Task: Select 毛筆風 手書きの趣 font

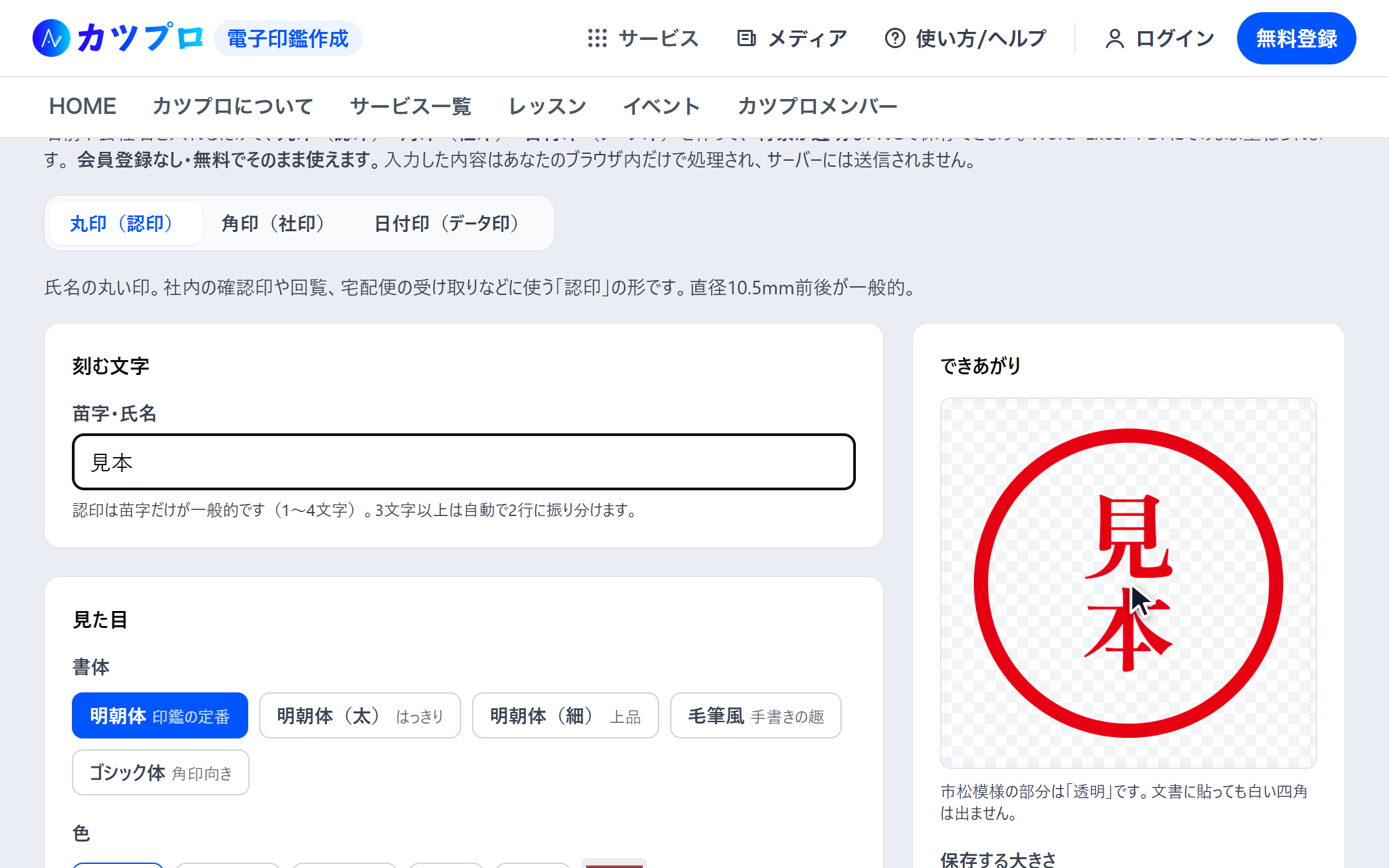Action: point(756,715)
